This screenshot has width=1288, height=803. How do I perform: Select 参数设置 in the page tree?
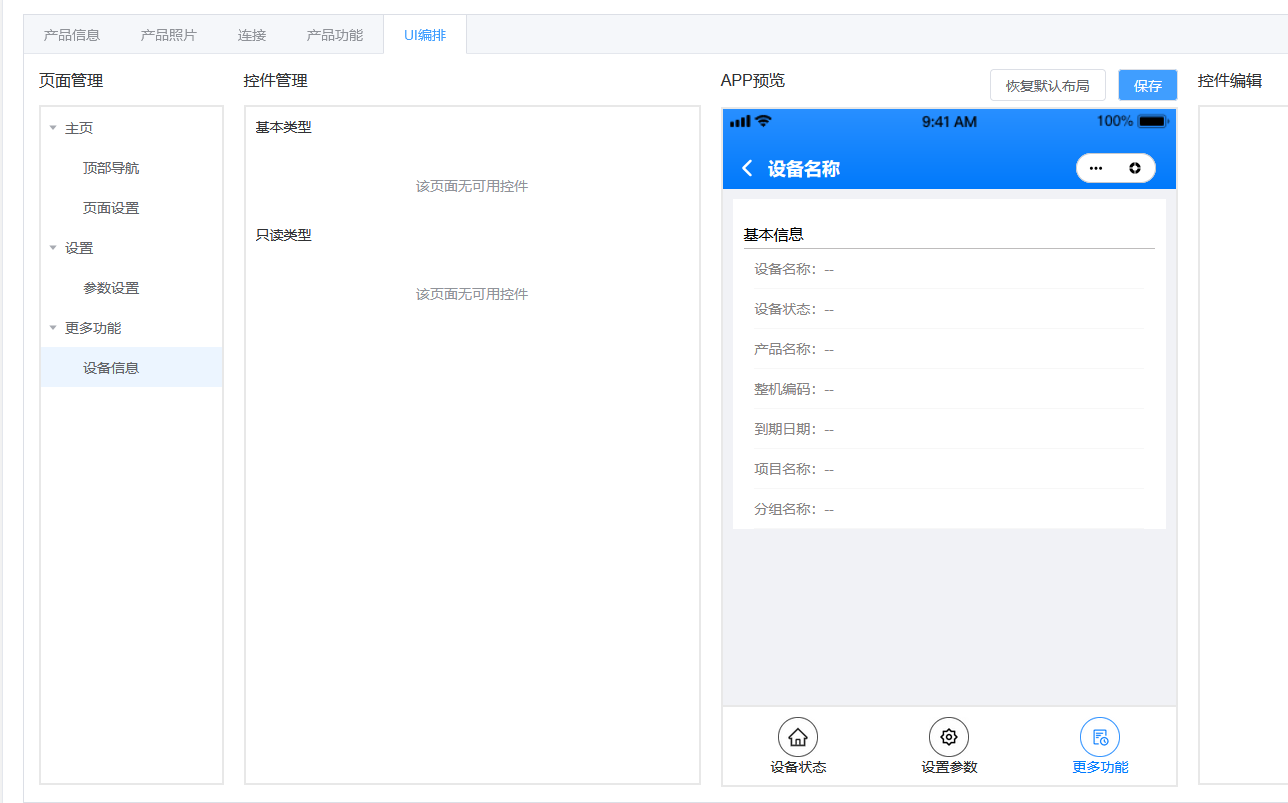[x=131, y=288]
